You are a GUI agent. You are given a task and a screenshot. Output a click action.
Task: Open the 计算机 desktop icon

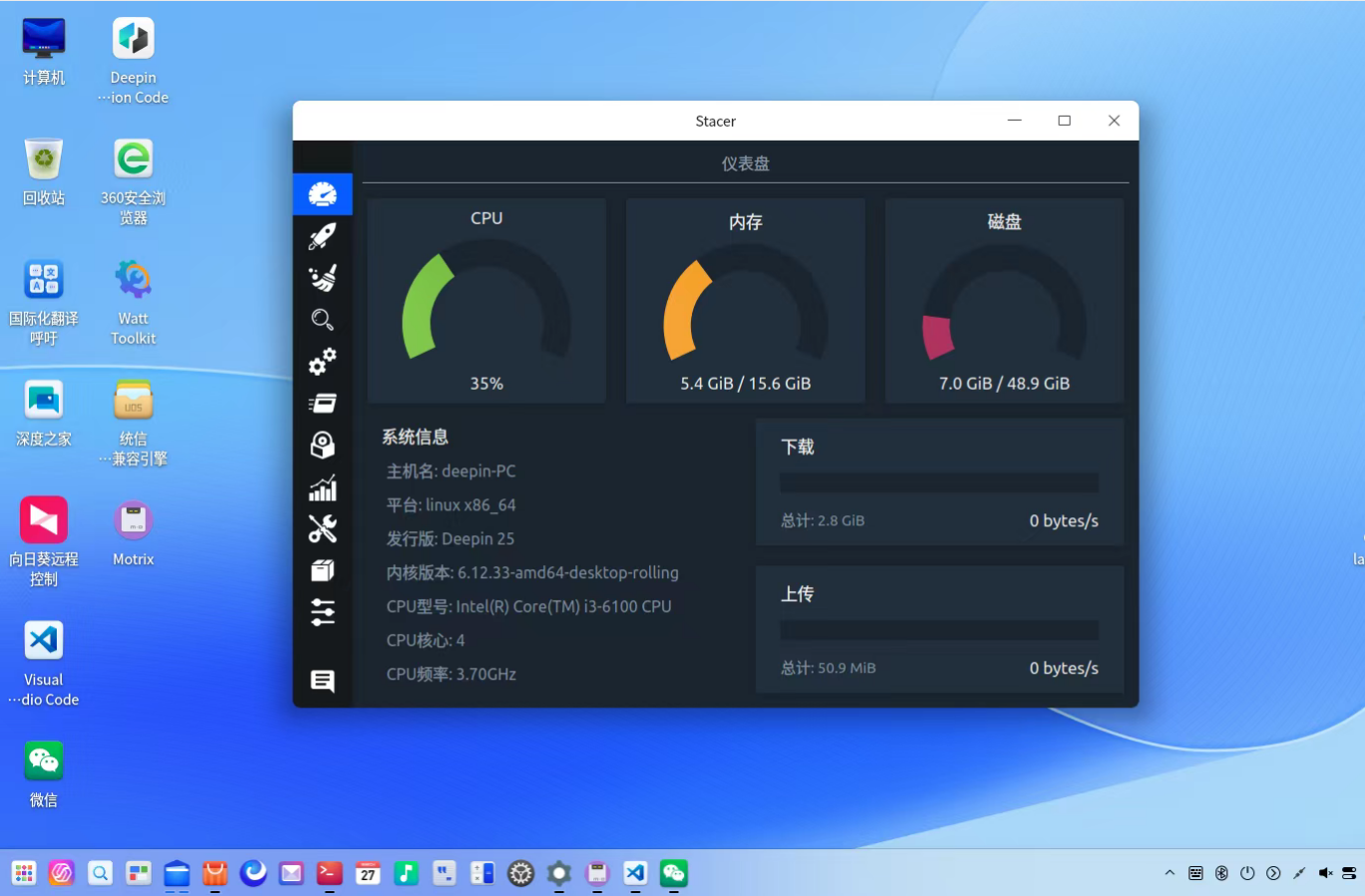click(x=44, y=52)
